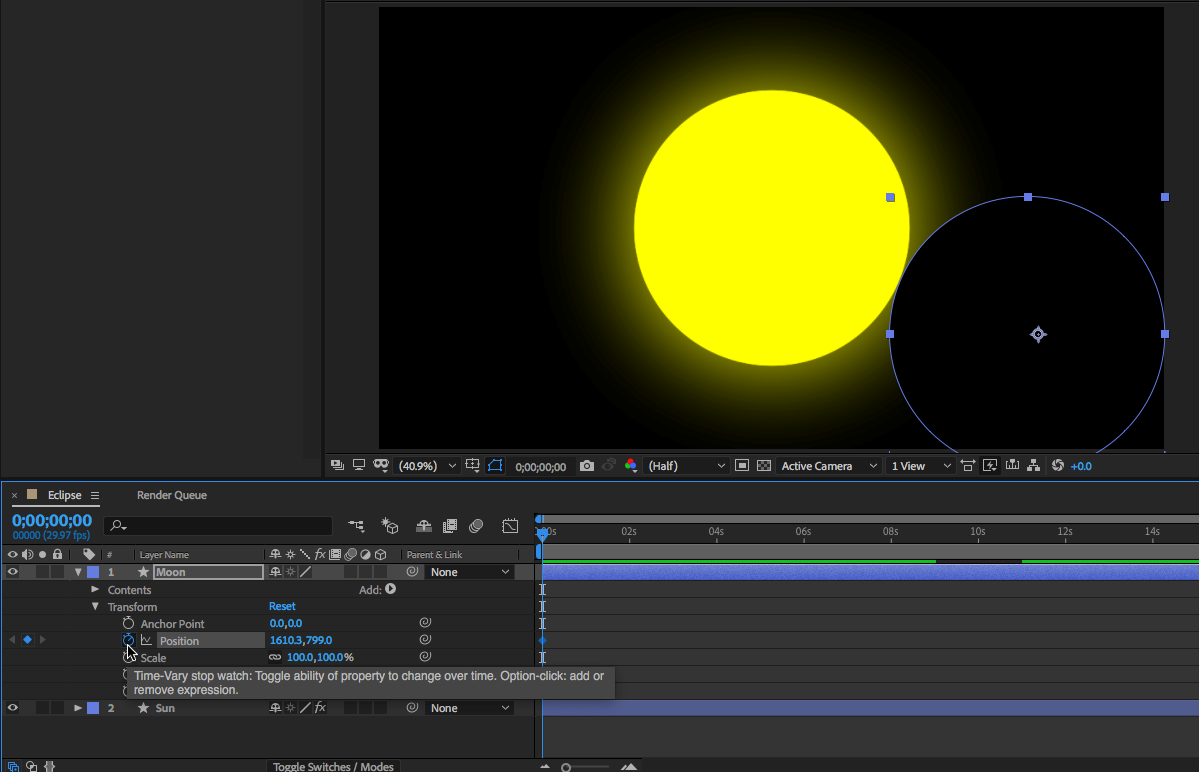
Task: Enable Motion Blur for the composition
Action: tap(476, 526)
